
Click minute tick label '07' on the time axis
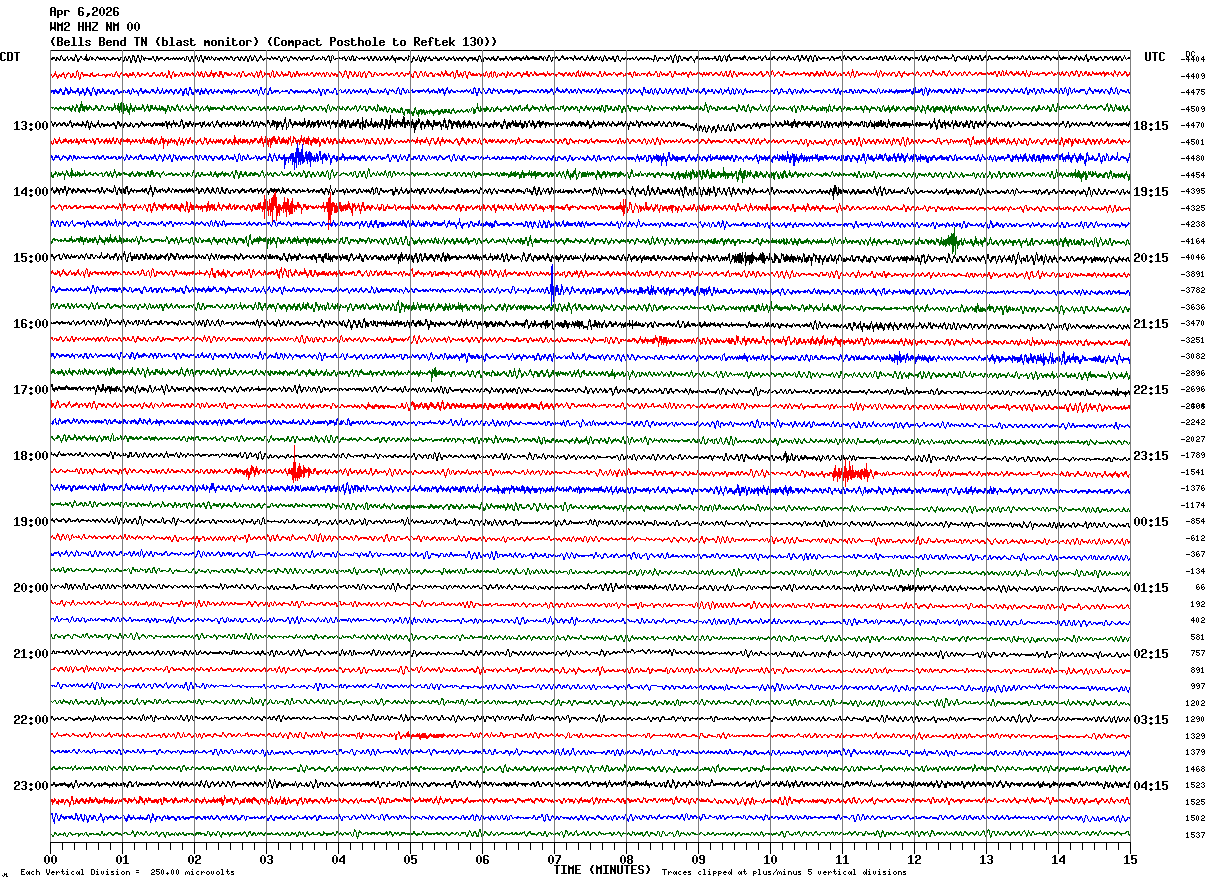pos(554,859)
